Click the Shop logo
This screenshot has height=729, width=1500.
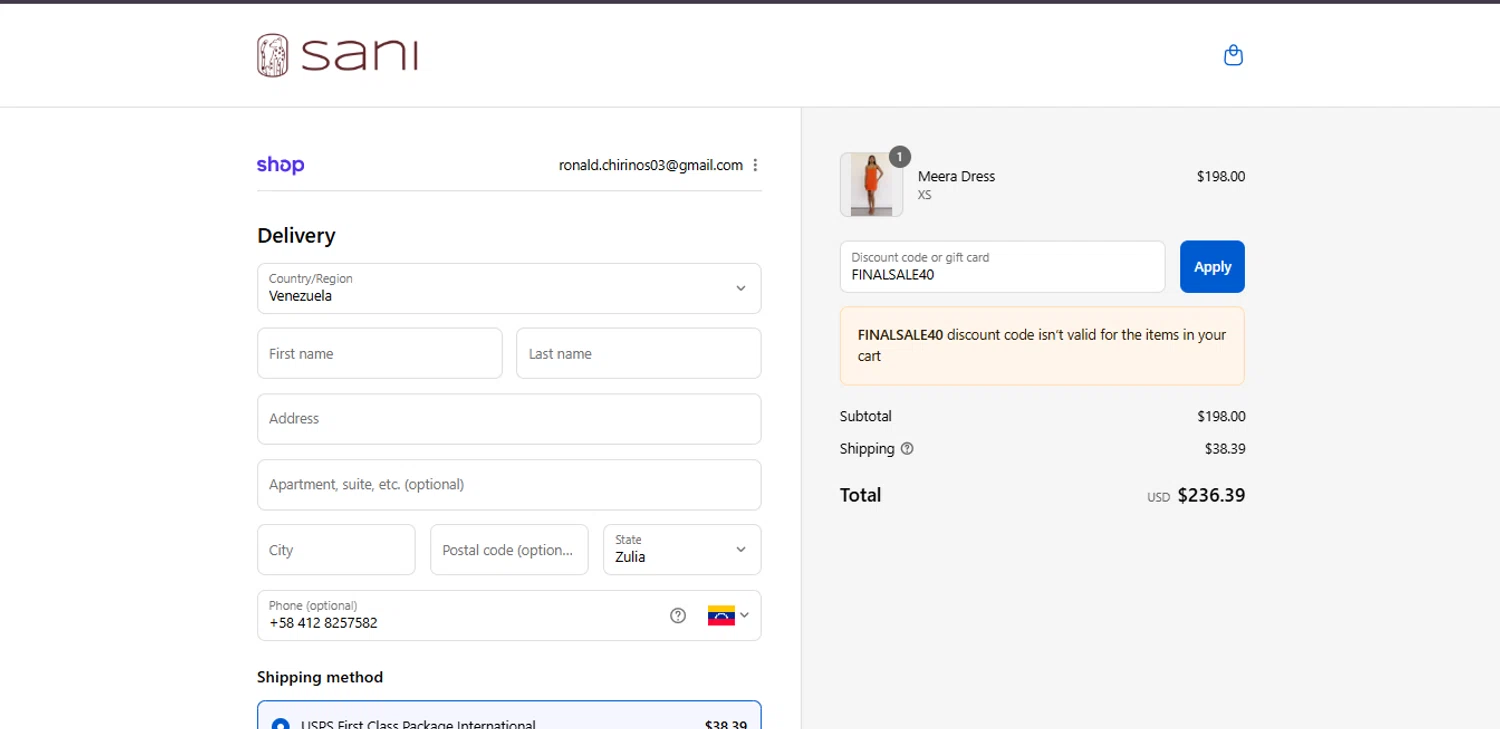tap(280, 165)
